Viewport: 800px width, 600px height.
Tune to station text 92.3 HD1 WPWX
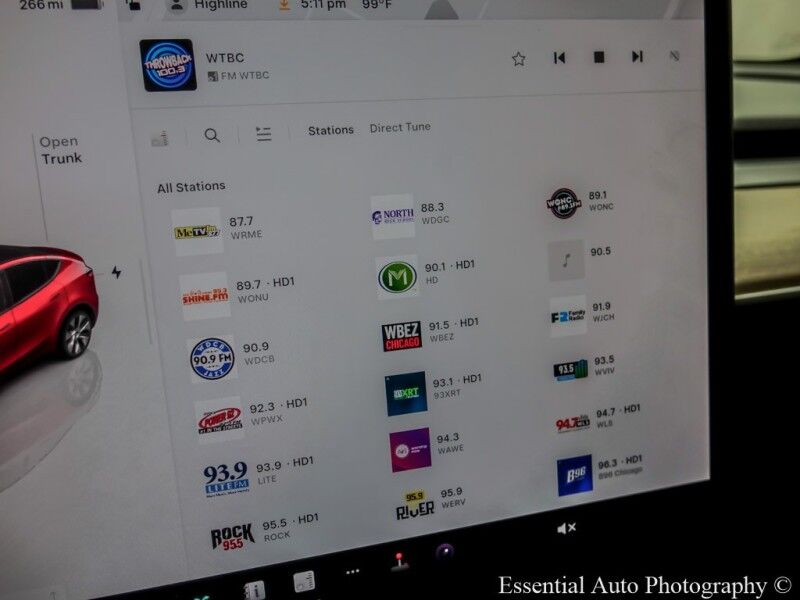point(279,411)
